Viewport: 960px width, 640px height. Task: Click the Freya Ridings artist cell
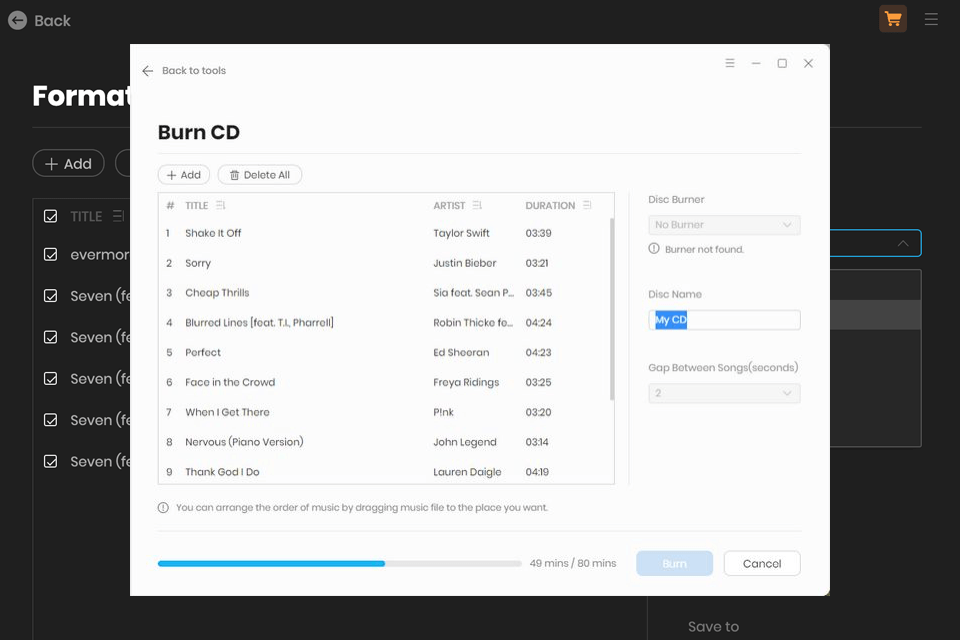tap(466, 382)
